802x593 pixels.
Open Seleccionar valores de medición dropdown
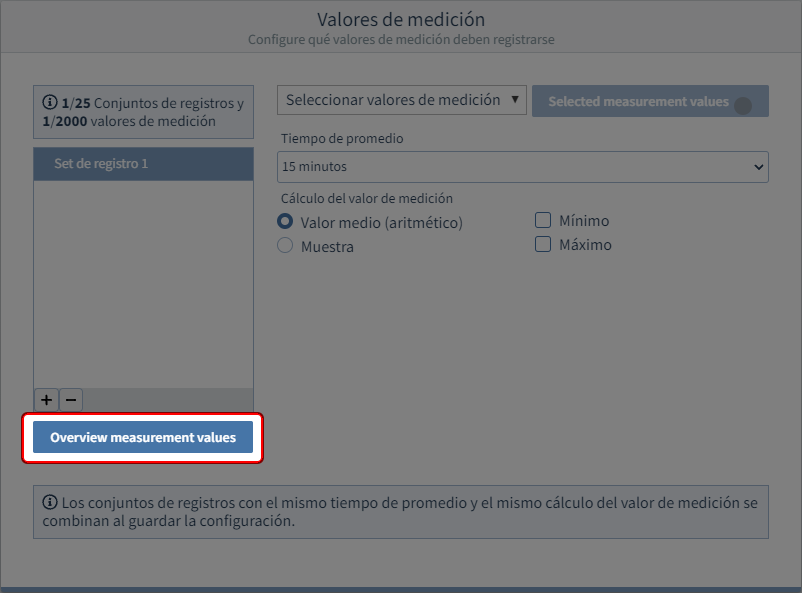(402, 100)
